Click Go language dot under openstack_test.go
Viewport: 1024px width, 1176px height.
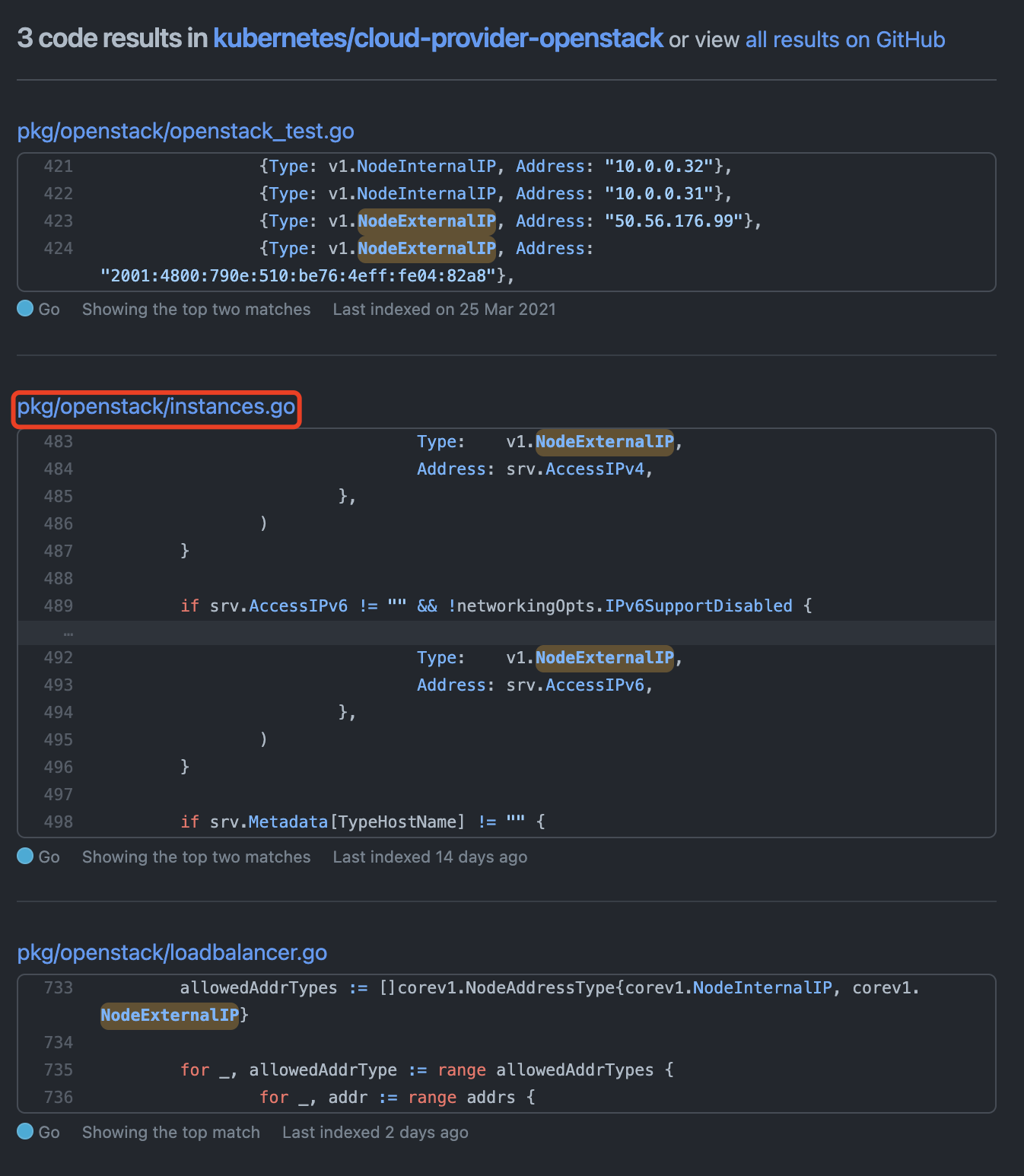pyautogui.click(x=25, y=308)
